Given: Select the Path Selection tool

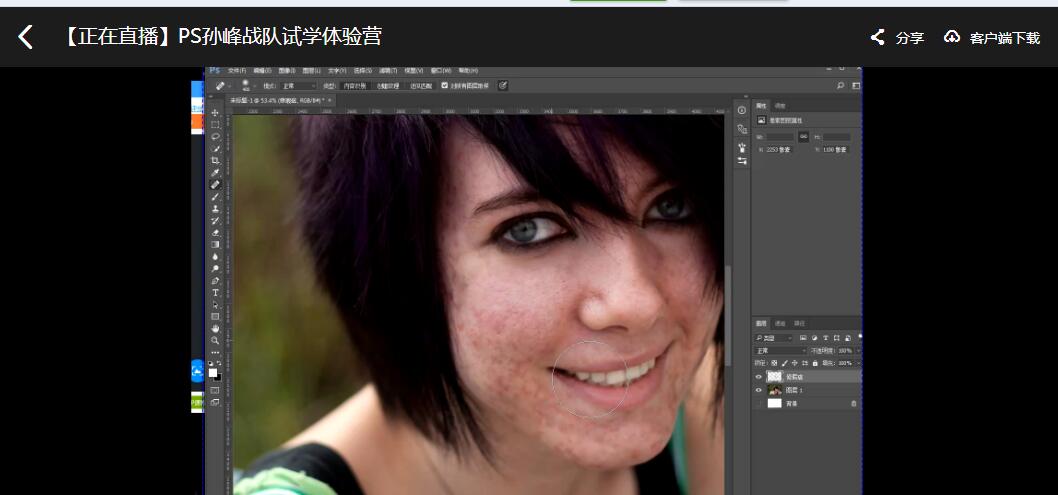Looking at the screenshot, I should click(x=215, y=305).
